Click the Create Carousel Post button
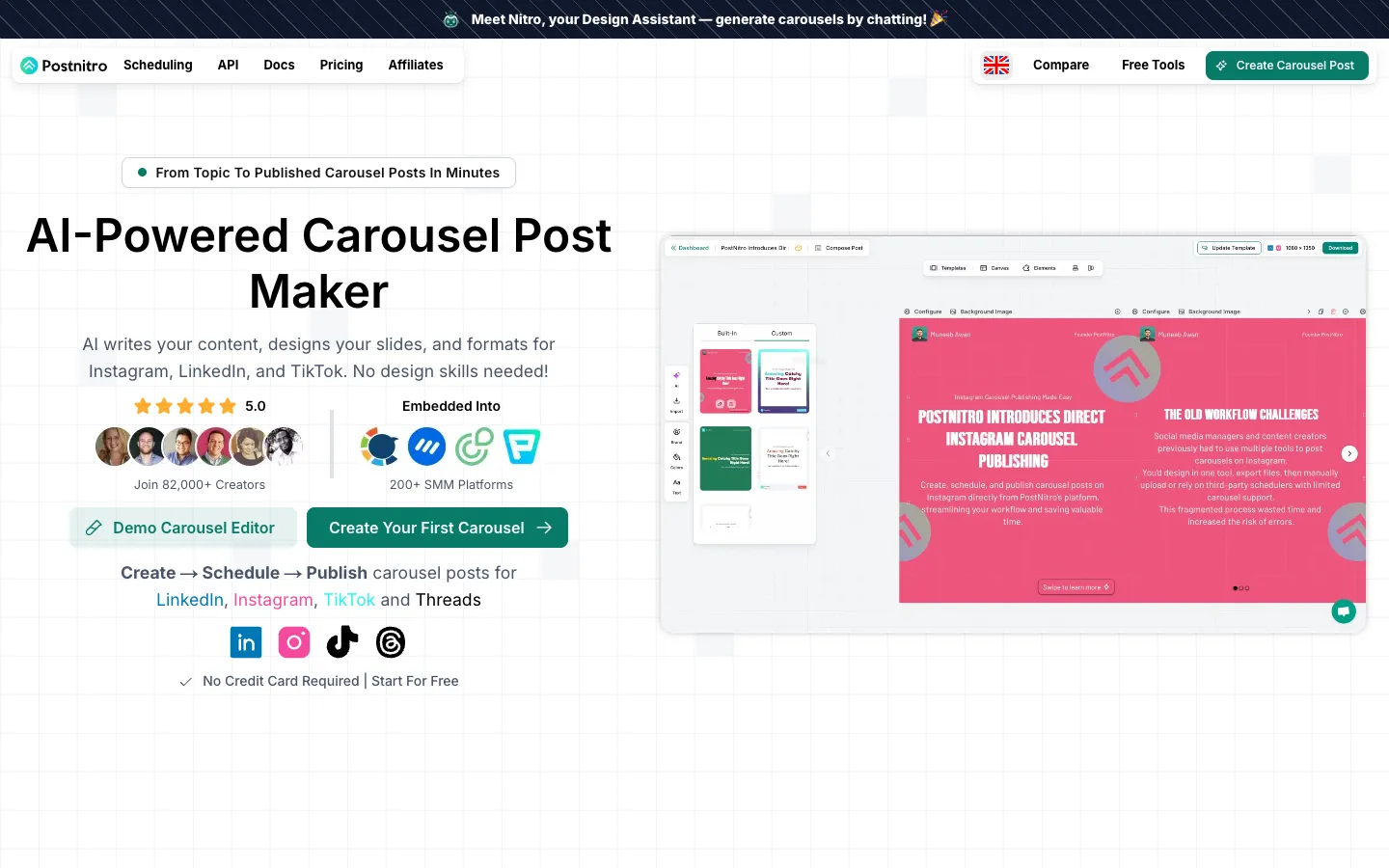This screenshot has height=868, width=1389. pyautogui.click(x=1287, y=66)
